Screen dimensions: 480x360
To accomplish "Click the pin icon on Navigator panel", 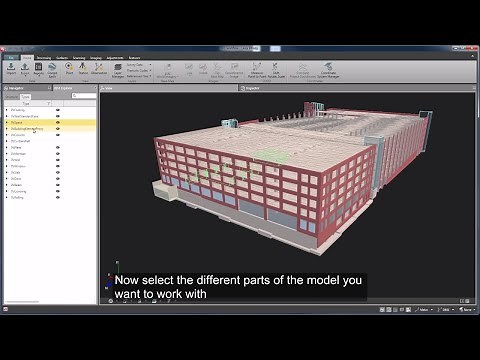I will 49,88.
